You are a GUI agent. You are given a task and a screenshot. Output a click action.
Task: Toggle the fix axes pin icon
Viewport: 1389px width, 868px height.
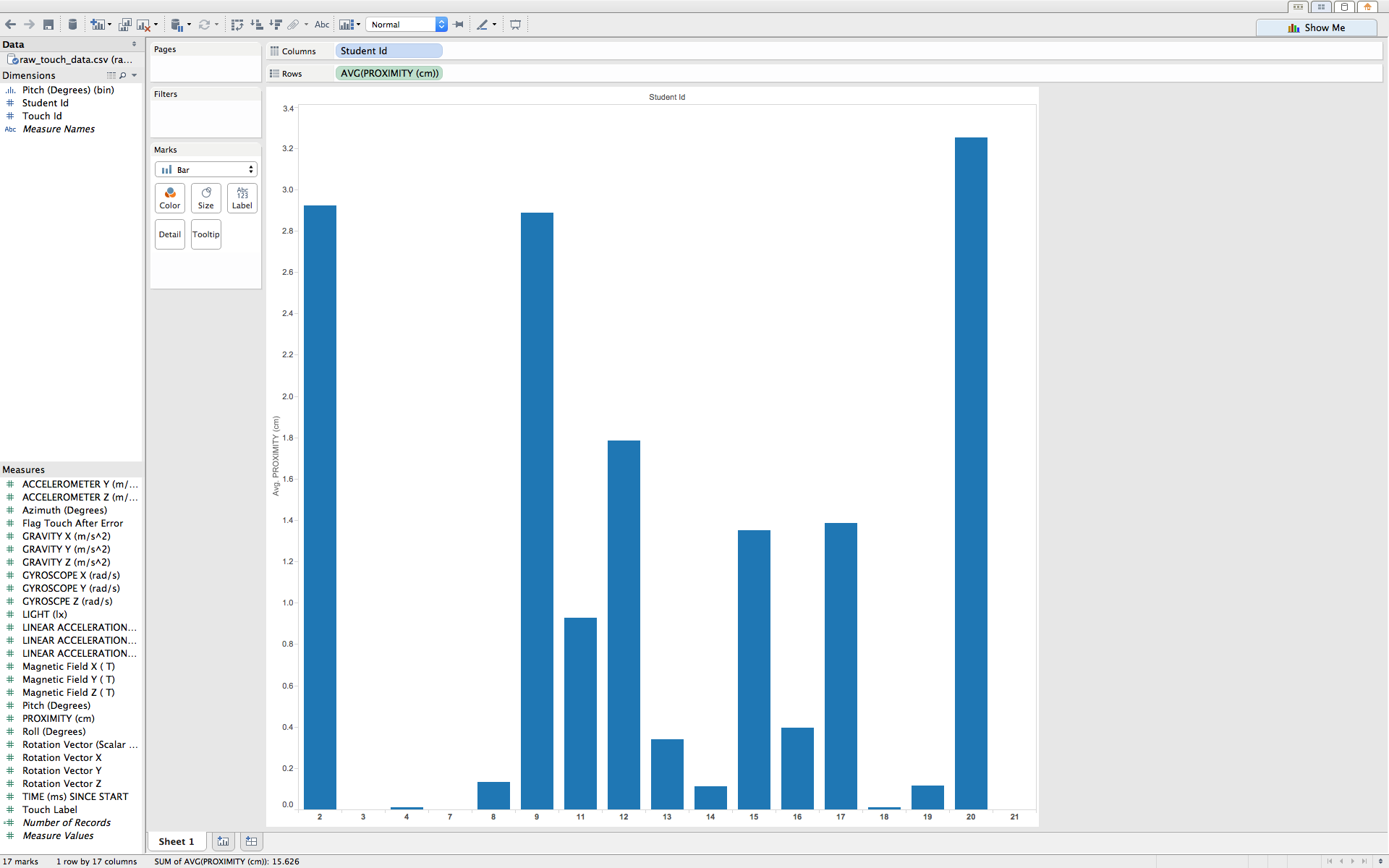click(459, 25)
